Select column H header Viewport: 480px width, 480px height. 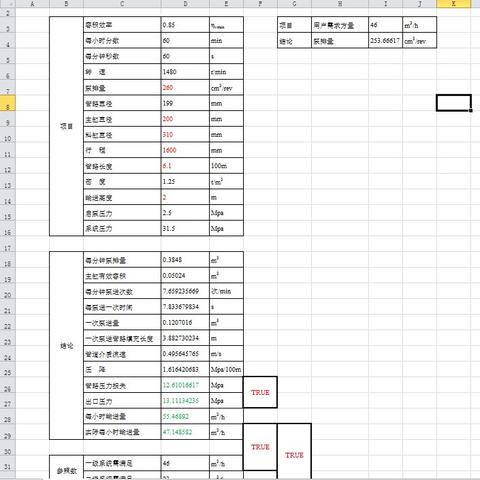pos(340,4)
